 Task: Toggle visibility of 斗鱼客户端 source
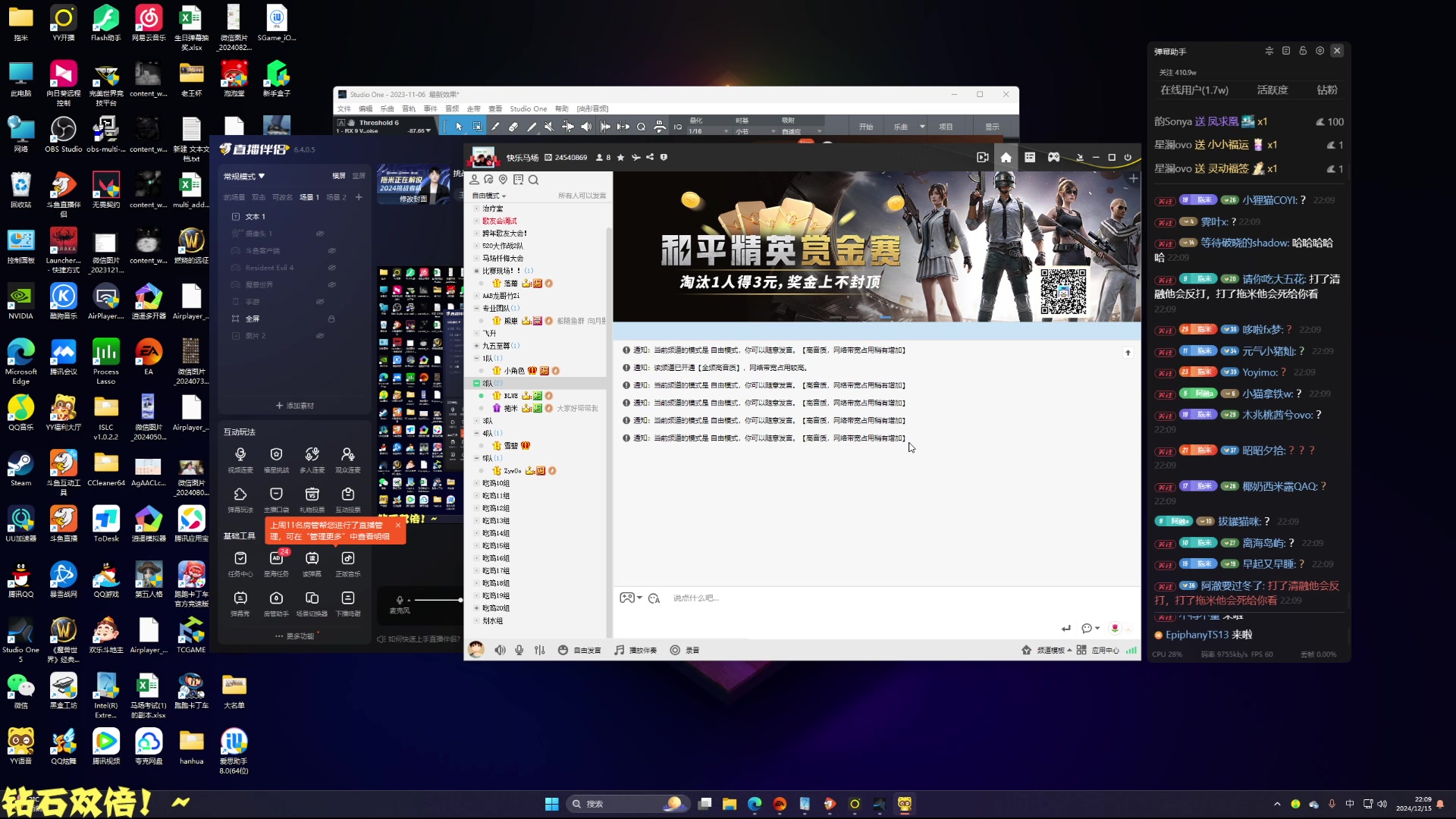(x=331, y=250)
